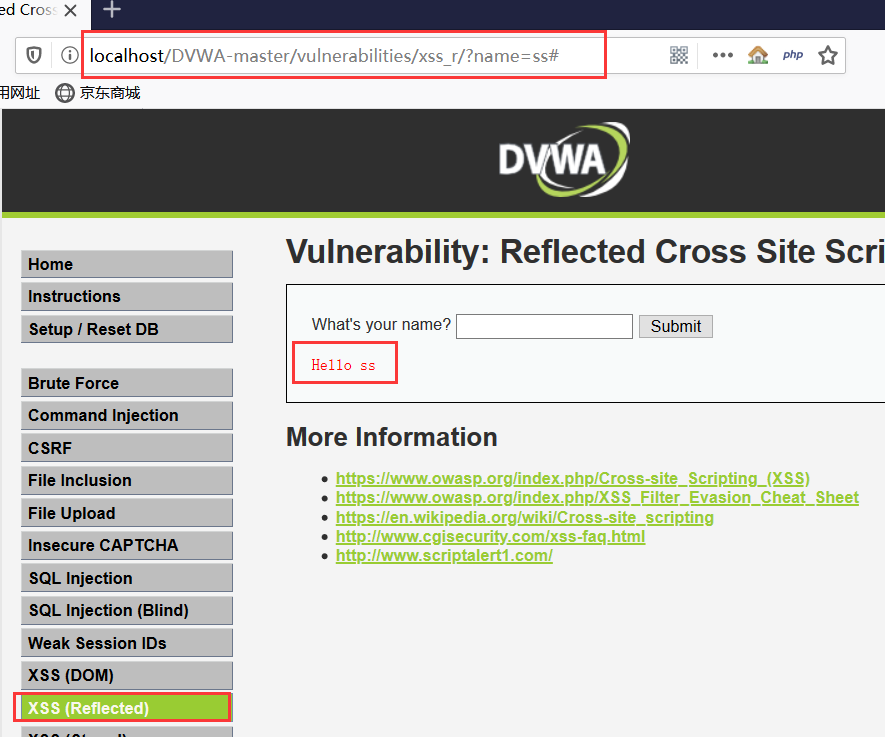Screen dimensions: 885x737
Task: Open a new browser tab
Action: click(112, 10)
